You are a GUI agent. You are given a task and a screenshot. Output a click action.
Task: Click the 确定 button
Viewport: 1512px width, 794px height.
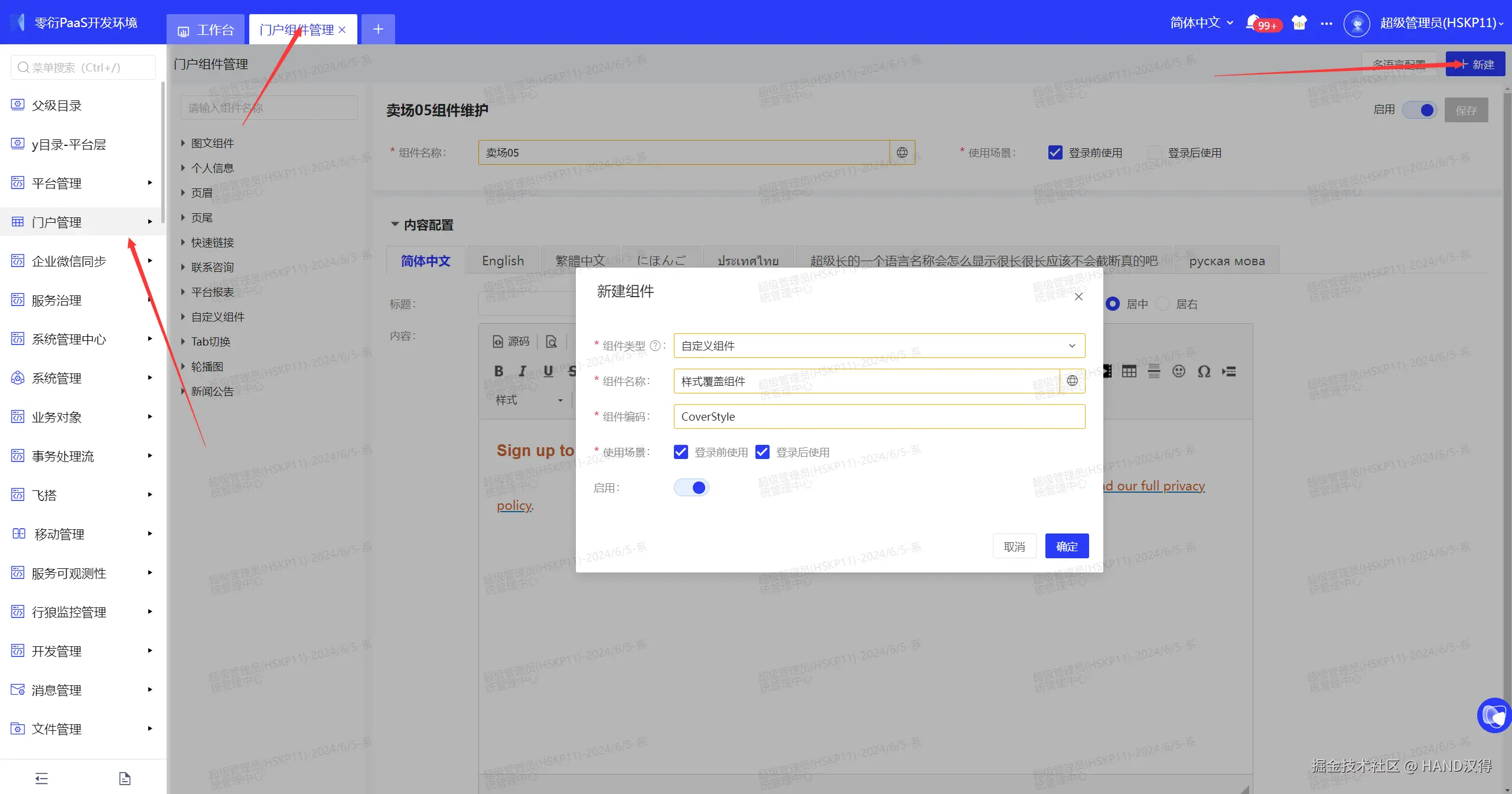(x=1066, y=546)
